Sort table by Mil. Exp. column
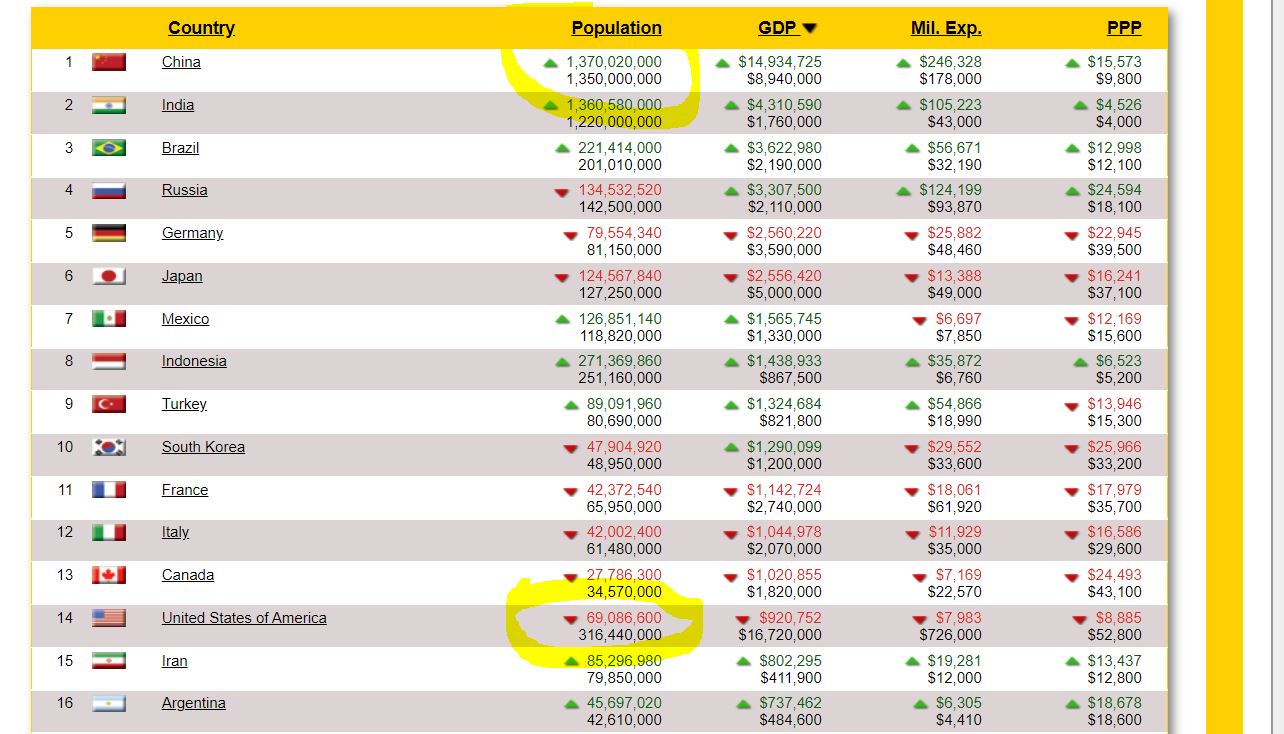Image resolution: width=1284 pixels, height=734 pixels. coord(945,28)
